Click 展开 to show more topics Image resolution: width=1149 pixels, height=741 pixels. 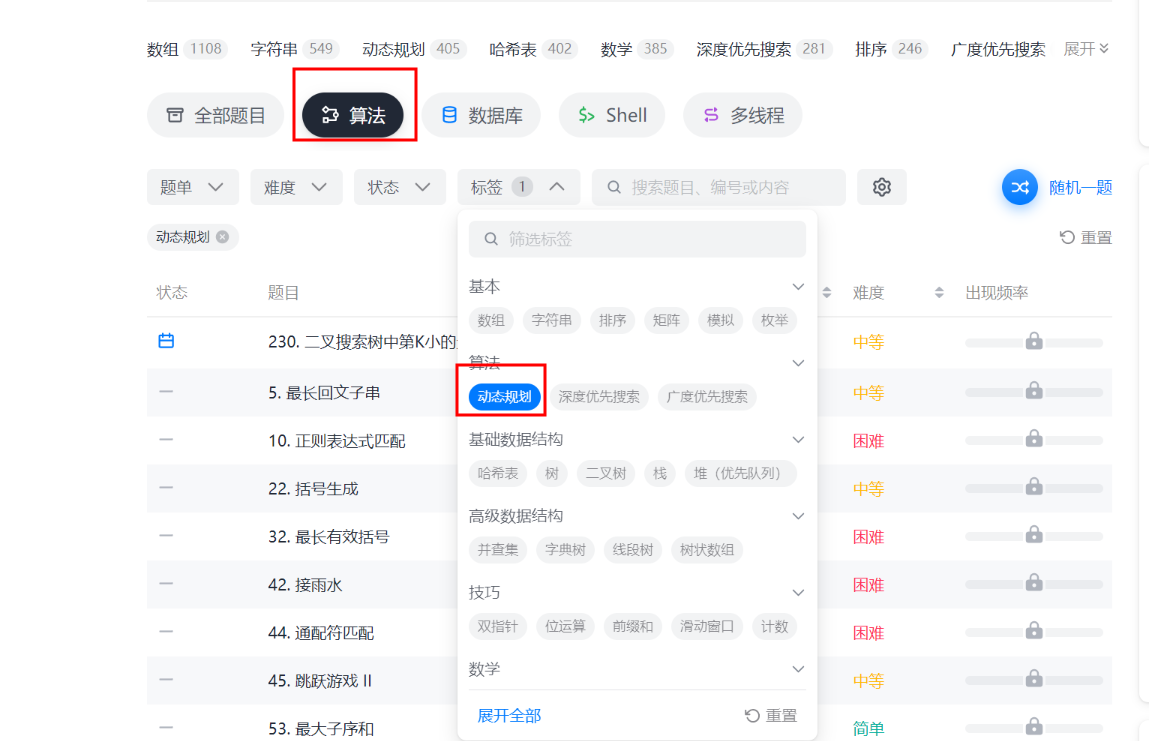1086,49
